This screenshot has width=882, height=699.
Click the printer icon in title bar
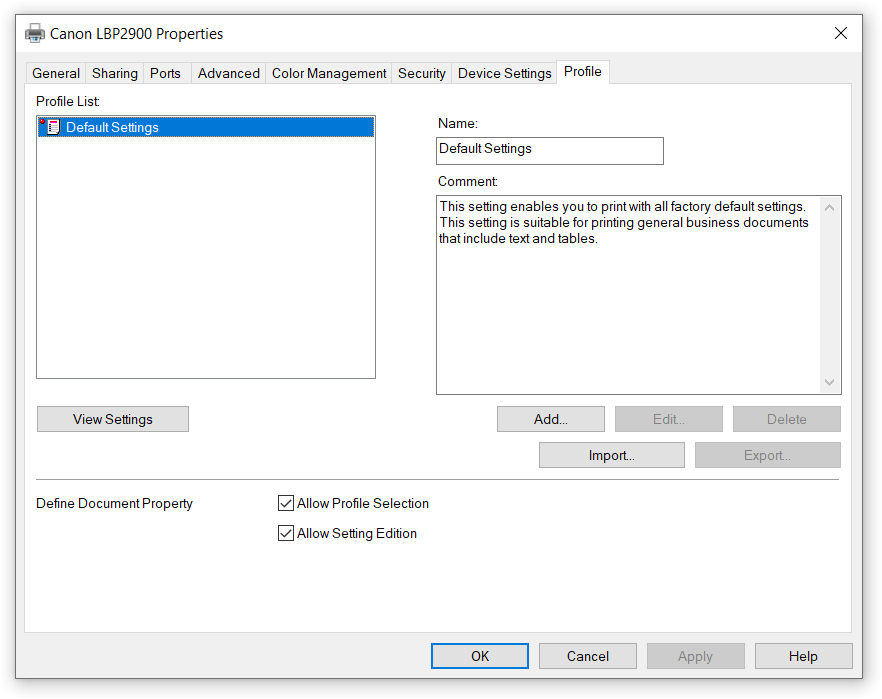(35, 33)
